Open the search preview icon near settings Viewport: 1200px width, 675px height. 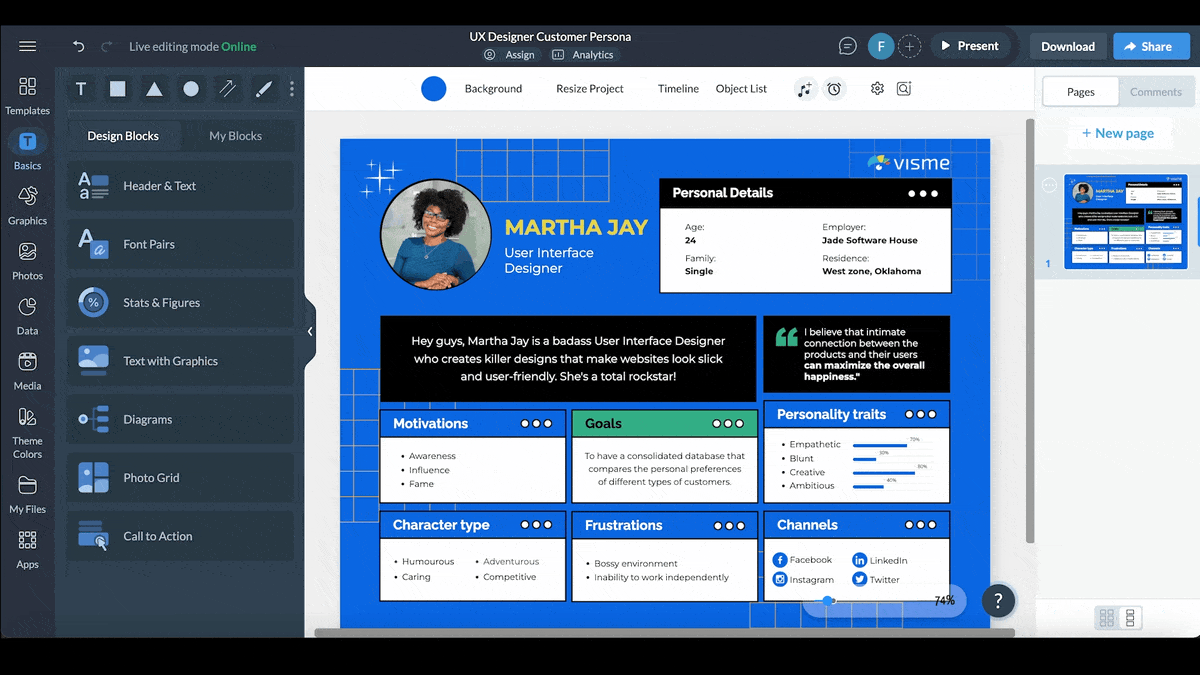[904, 88]
